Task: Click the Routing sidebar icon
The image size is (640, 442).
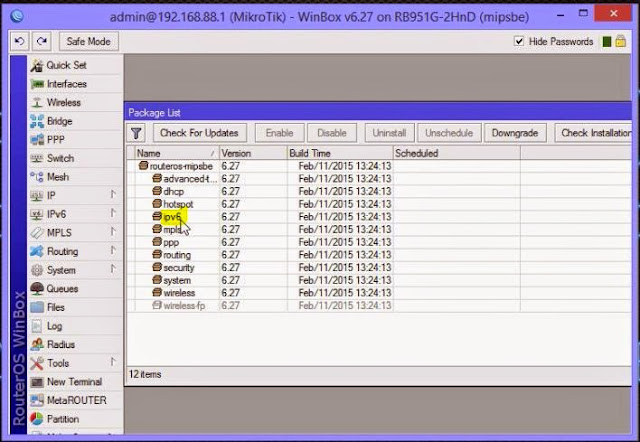Action: tap(37, 251)
